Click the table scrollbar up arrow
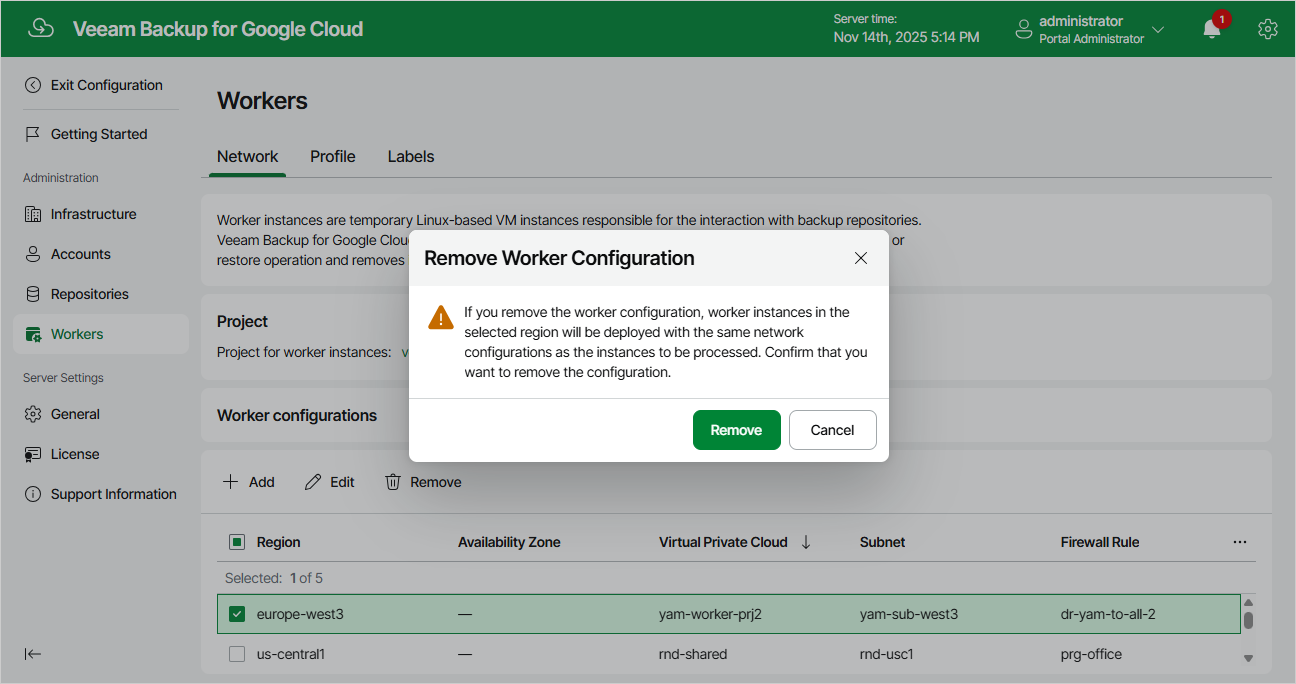Image resolution: width=1296 pixels, height=684 pixels. click(1248, 602)
